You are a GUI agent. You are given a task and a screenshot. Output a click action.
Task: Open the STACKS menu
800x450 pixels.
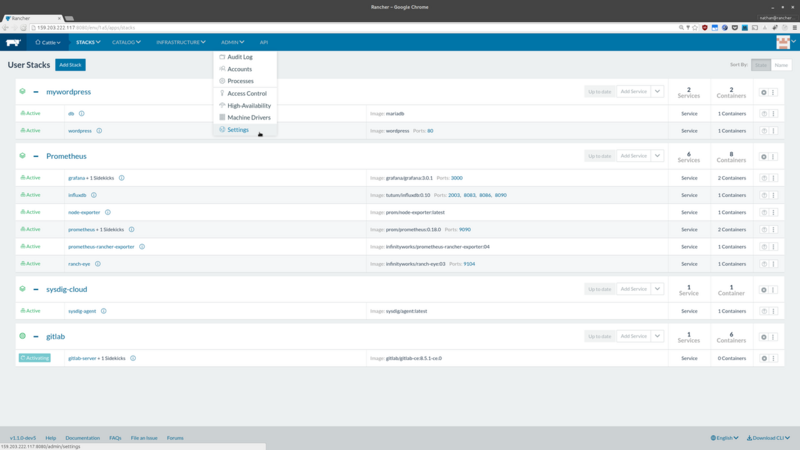88,42
